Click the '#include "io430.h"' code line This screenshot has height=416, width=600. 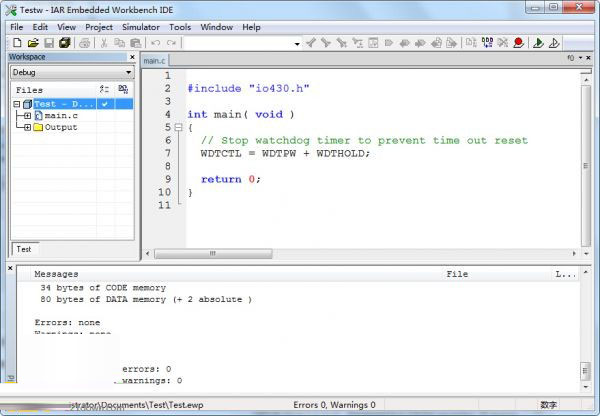(248, 88)
